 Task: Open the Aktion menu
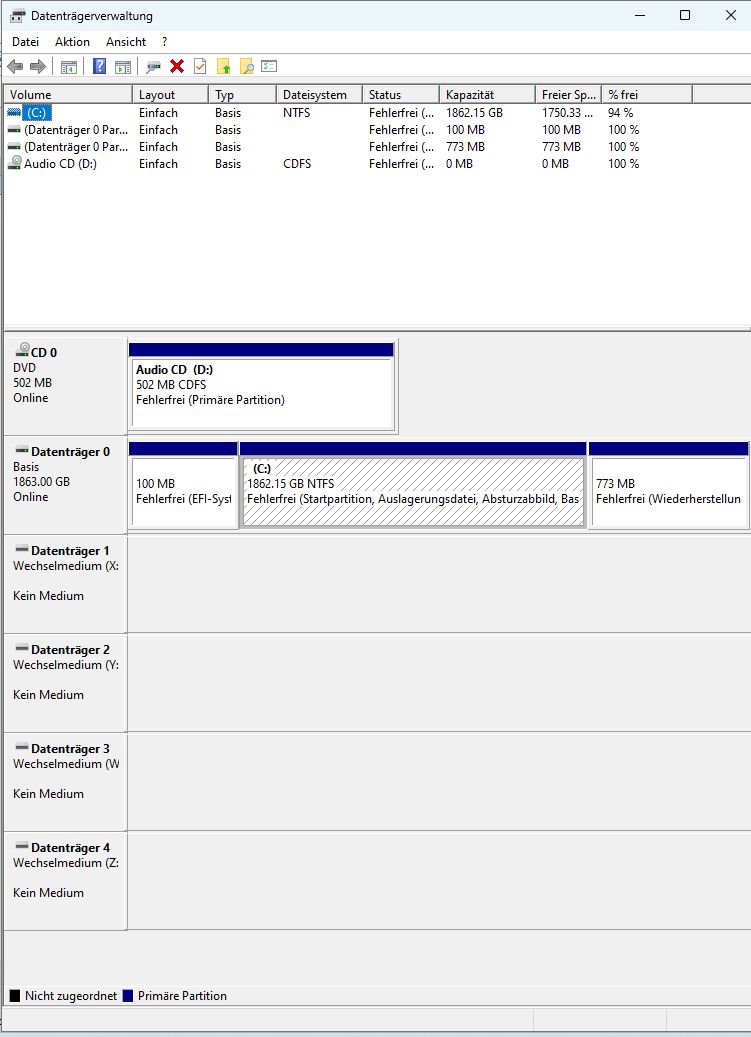pos(72,42)
